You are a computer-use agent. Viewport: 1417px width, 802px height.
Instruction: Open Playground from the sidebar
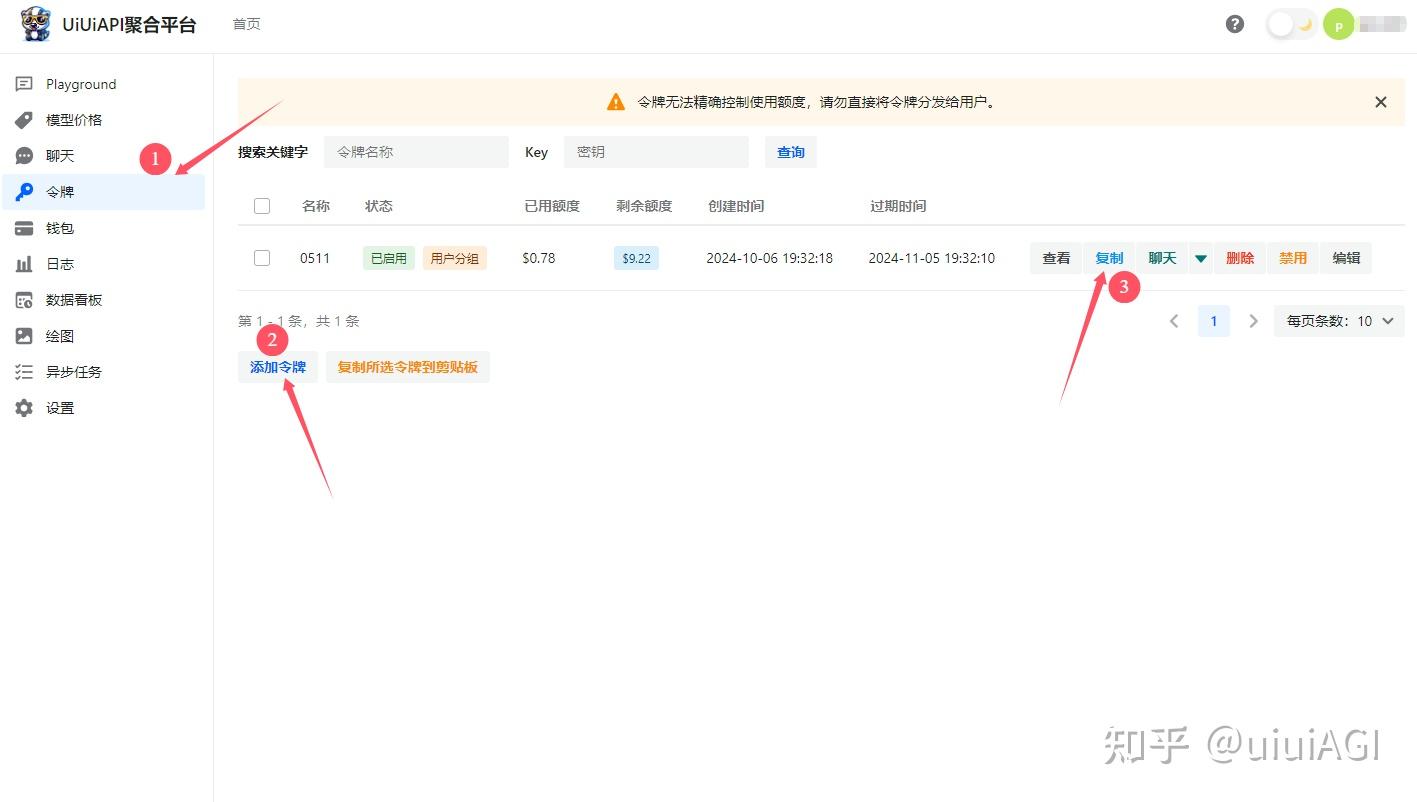104,84
